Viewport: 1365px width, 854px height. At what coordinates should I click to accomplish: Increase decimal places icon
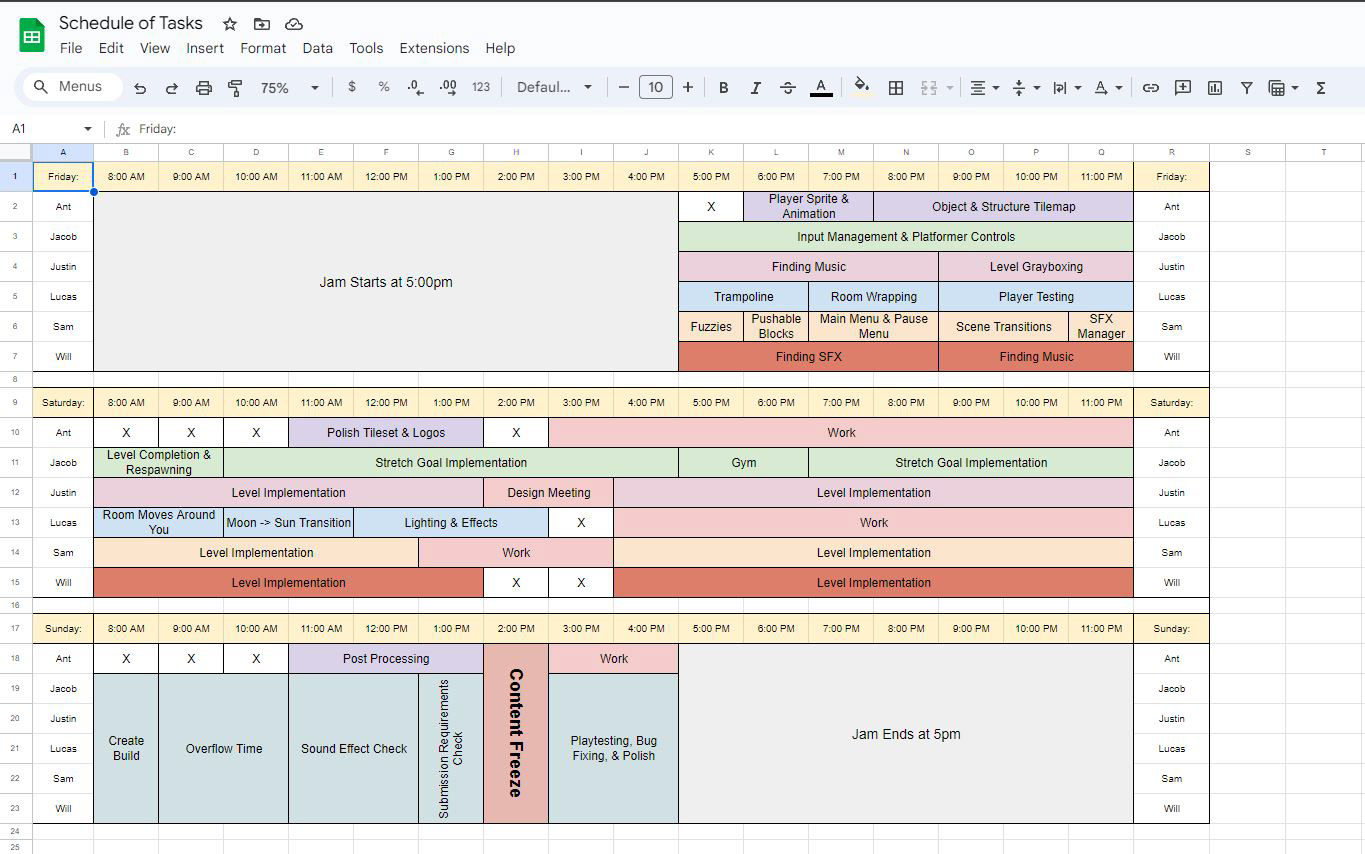(x=448, y=87)
